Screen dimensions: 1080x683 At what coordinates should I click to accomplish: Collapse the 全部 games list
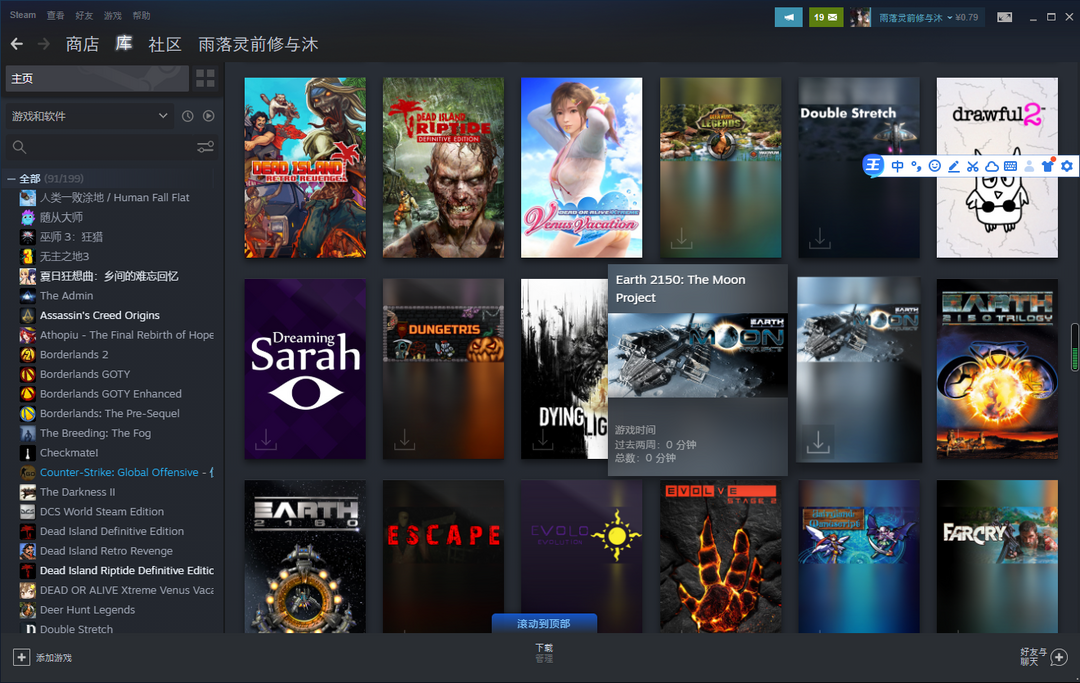point(11,179)
